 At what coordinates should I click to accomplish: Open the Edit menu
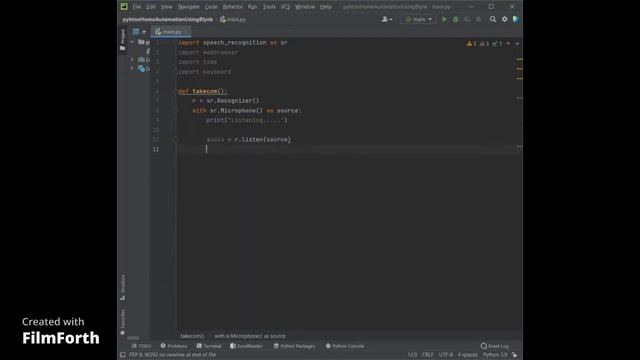tap(151, 7)
